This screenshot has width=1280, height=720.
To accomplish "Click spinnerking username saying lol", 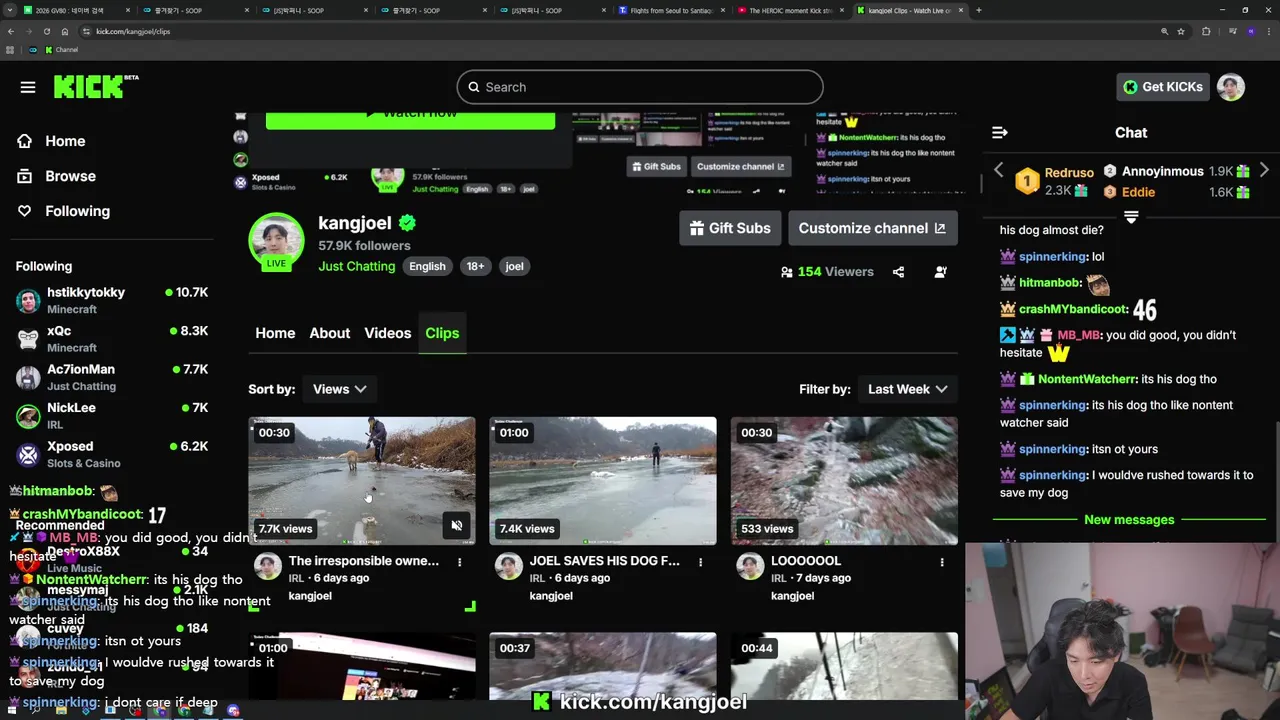I will [x=1053, y=257].
